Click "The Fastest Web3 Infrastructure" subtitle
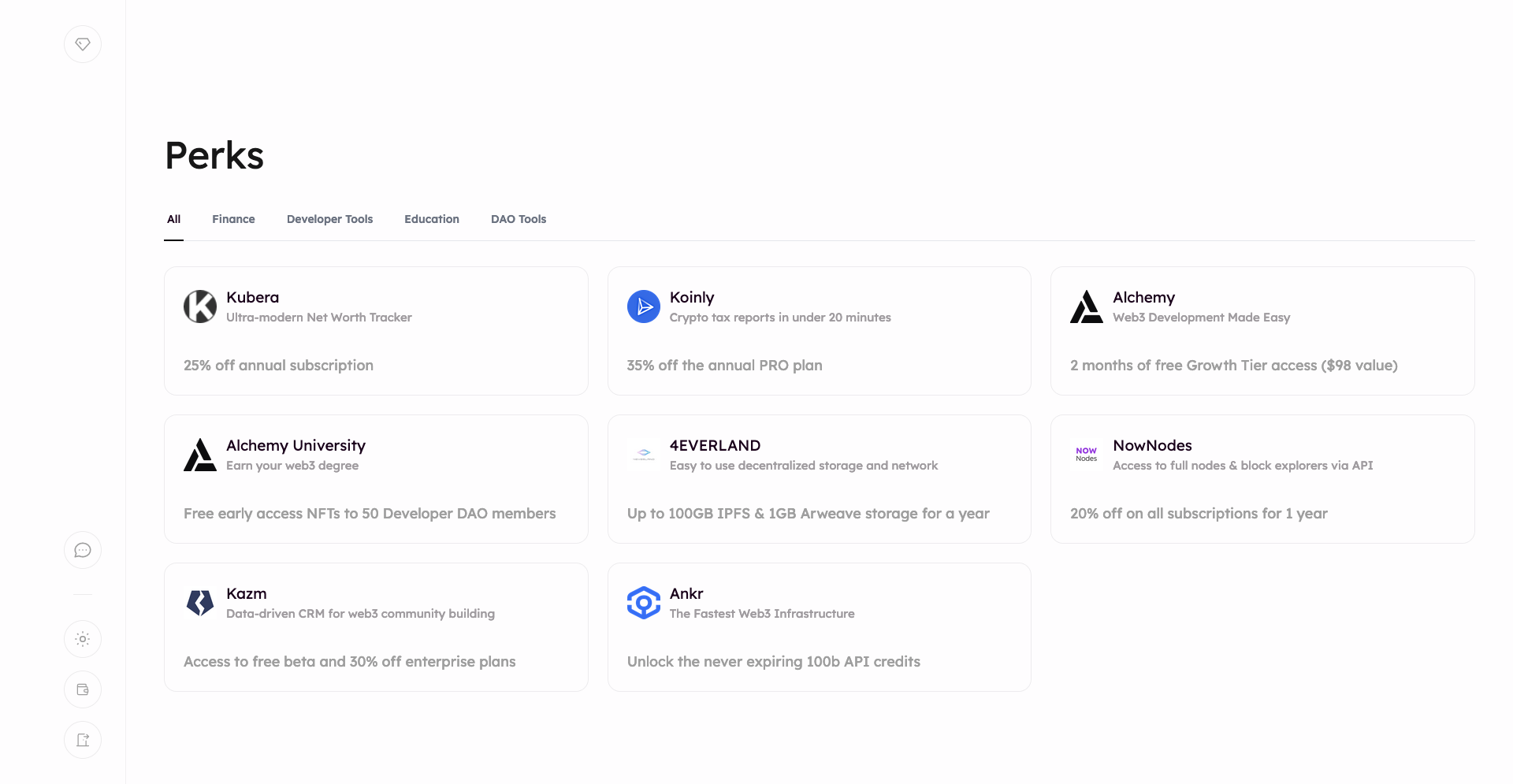Image resolution: width=1513 pixels, height=784 pixels. [762, 614]
